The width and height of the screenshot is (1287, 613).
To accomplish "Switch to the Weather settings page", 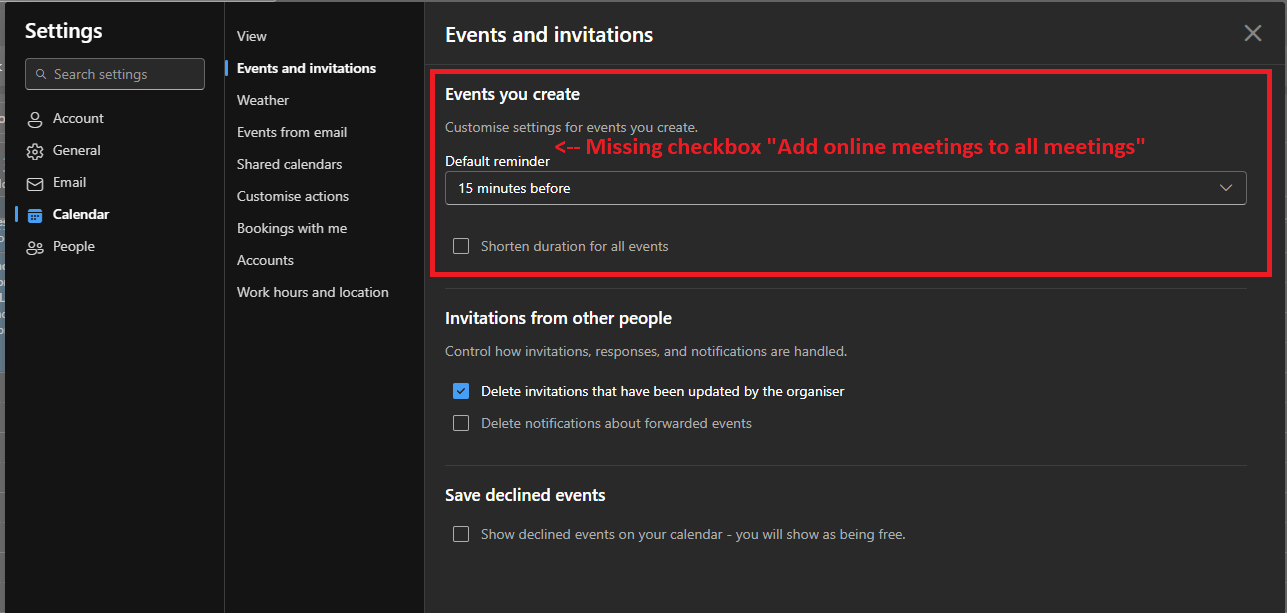I will pos(262,100).
